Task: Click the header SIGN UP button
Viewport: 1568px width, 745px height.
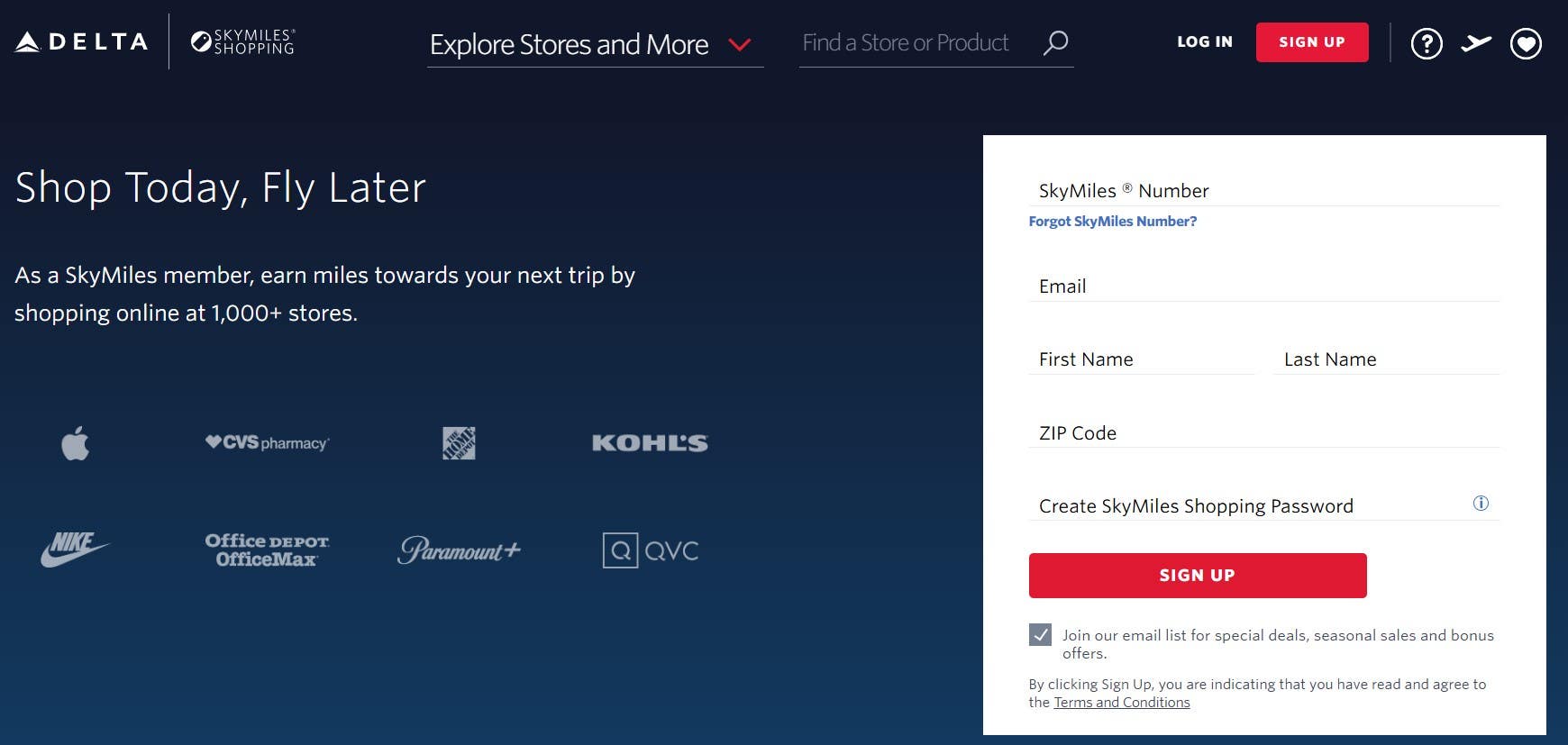Action: point(1312,42)
